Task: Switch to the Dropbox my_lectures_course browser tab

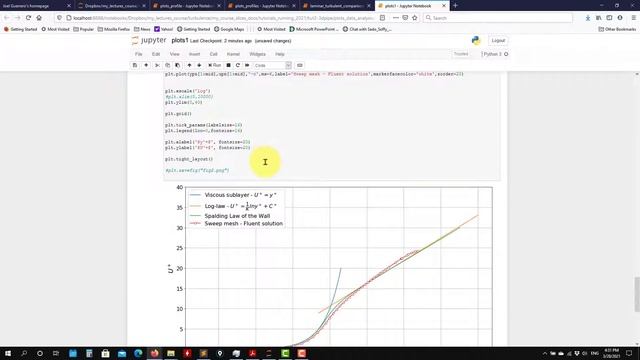Action: tap(111, 6)
